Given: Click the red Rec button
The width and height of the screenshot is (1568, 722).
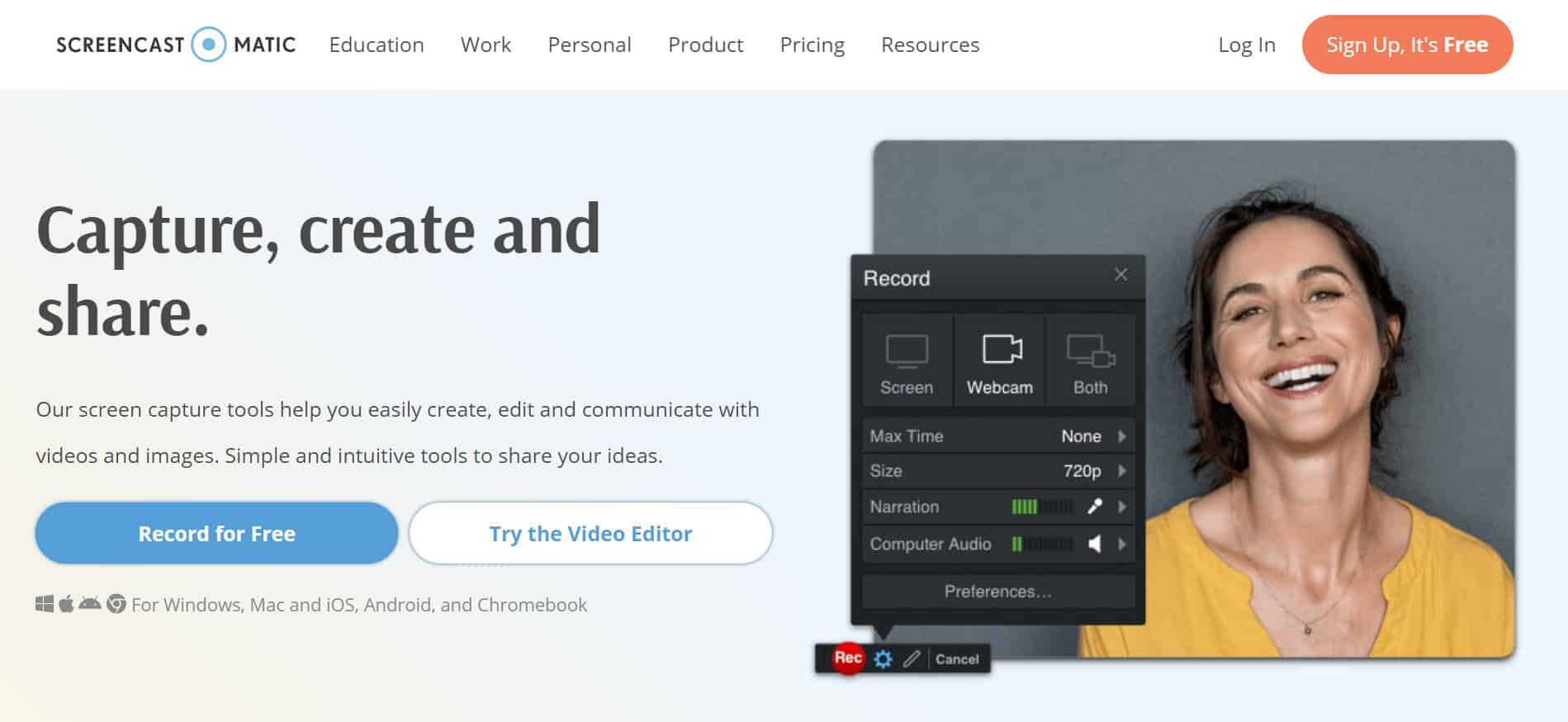Looking at the screenshot, I should click(x=848, y=658).
